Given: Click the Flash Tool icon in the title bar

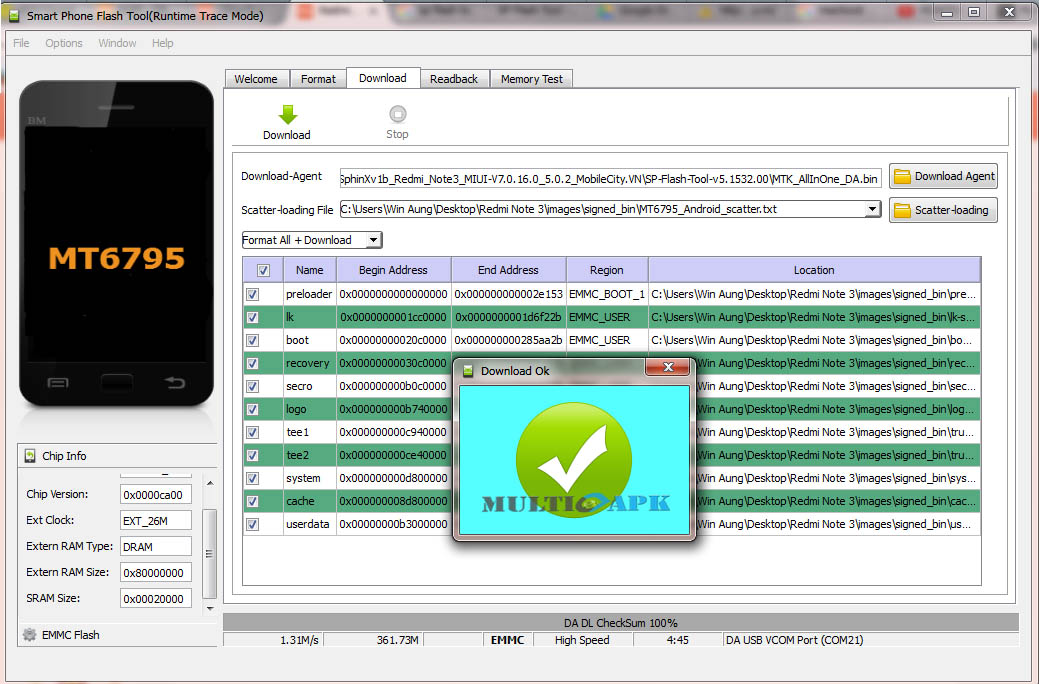Looking at the screenshot, I should point(14,13).
